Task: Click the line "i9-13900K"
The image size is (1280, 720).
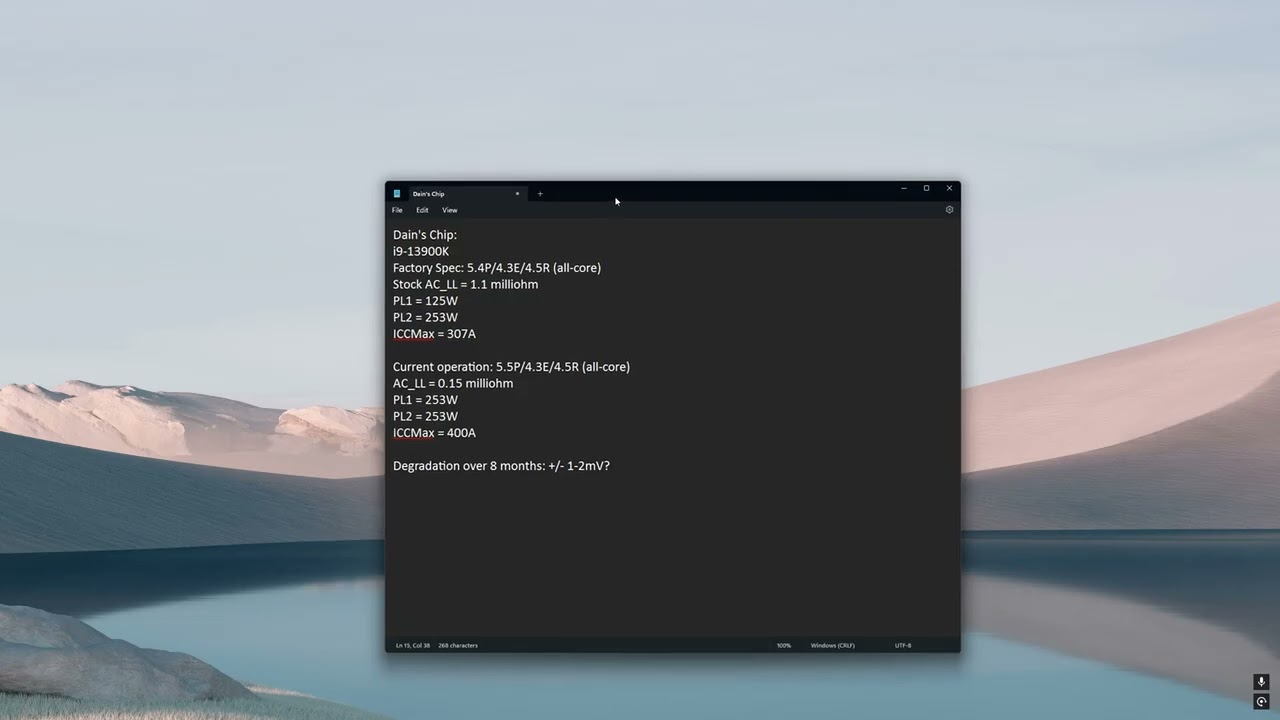Action: [x=421, y=251]
